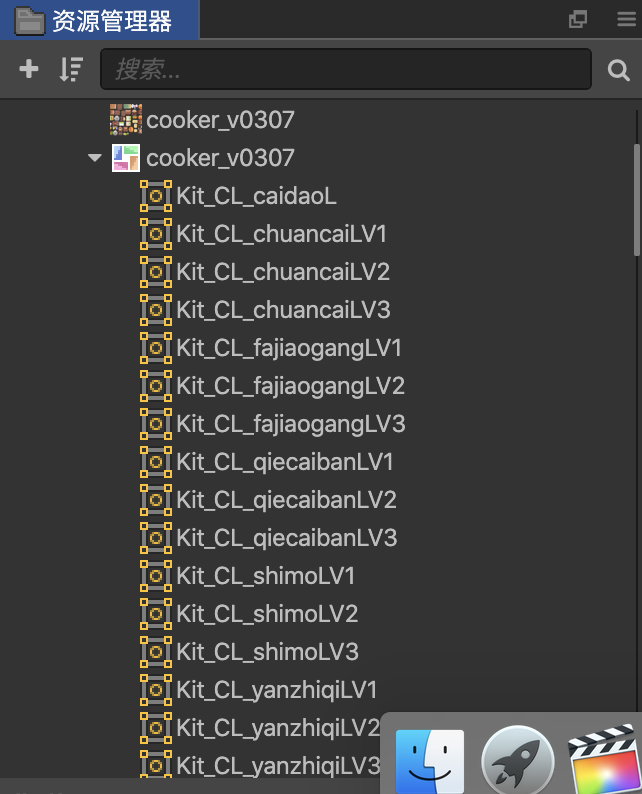Click the Kit_CL_fajiaogangLV2 sprite frame icon
The image size is (642, 794).
(156, 386)
